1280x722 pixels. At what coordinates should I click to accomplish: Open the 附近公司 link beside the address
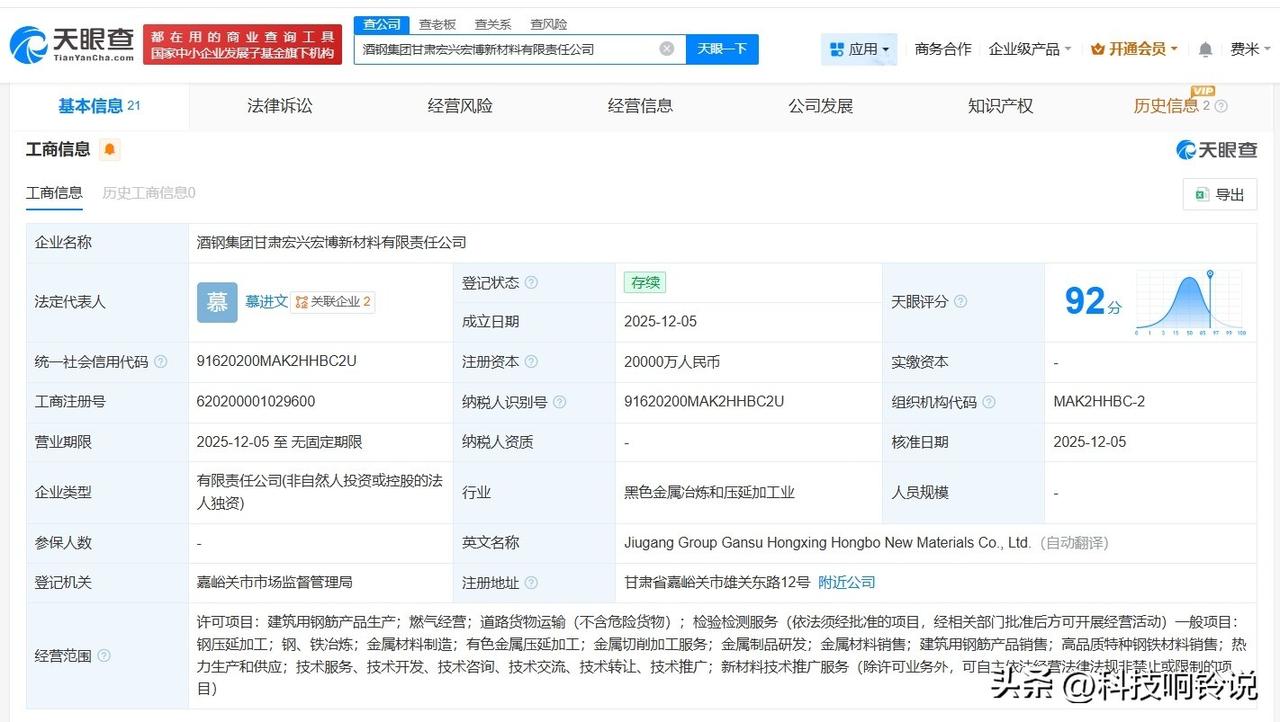click(846, 582)
